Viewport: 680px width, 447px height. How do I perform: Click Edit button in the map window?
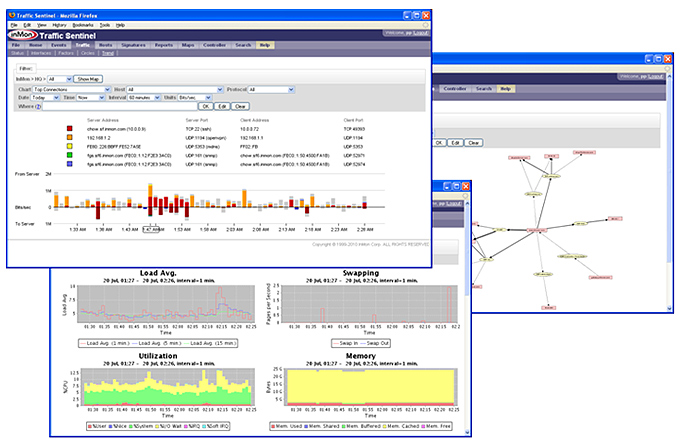[455, 143]
